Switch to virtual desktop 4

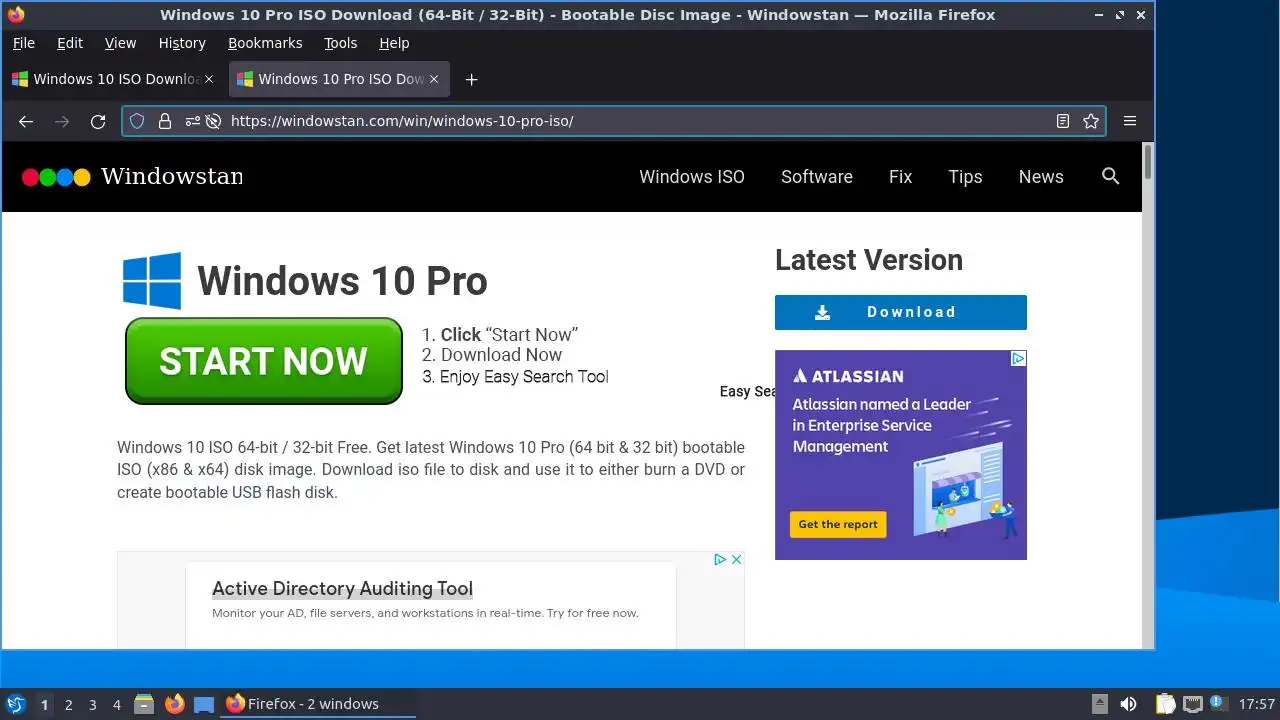point(116,704)
